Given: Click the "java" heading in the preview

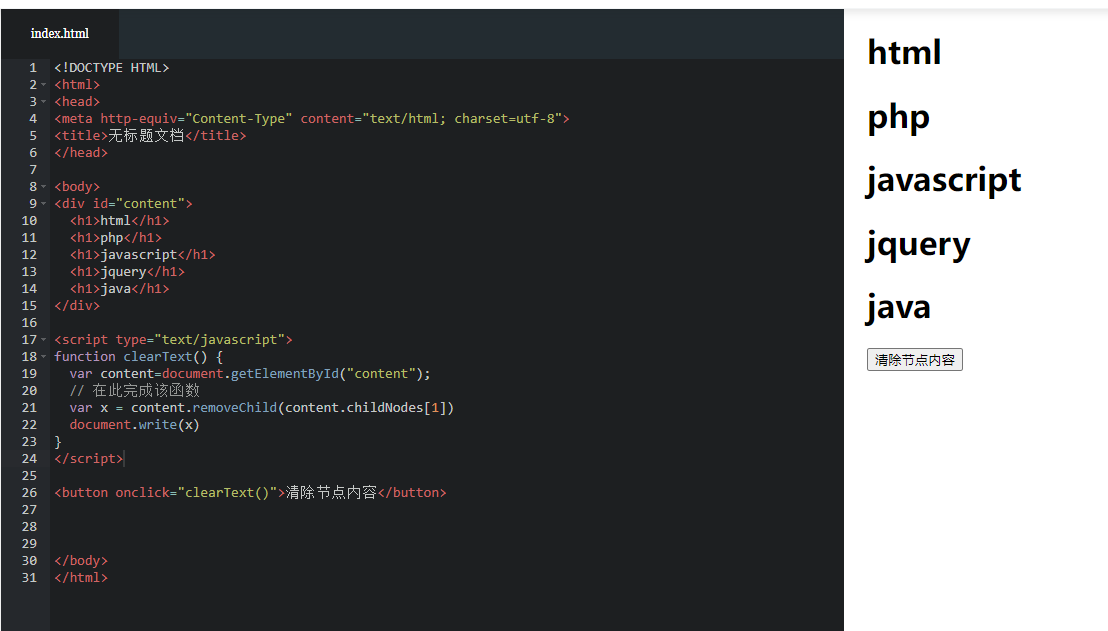Looking at the screenshot, I should (x=898, y=307).
